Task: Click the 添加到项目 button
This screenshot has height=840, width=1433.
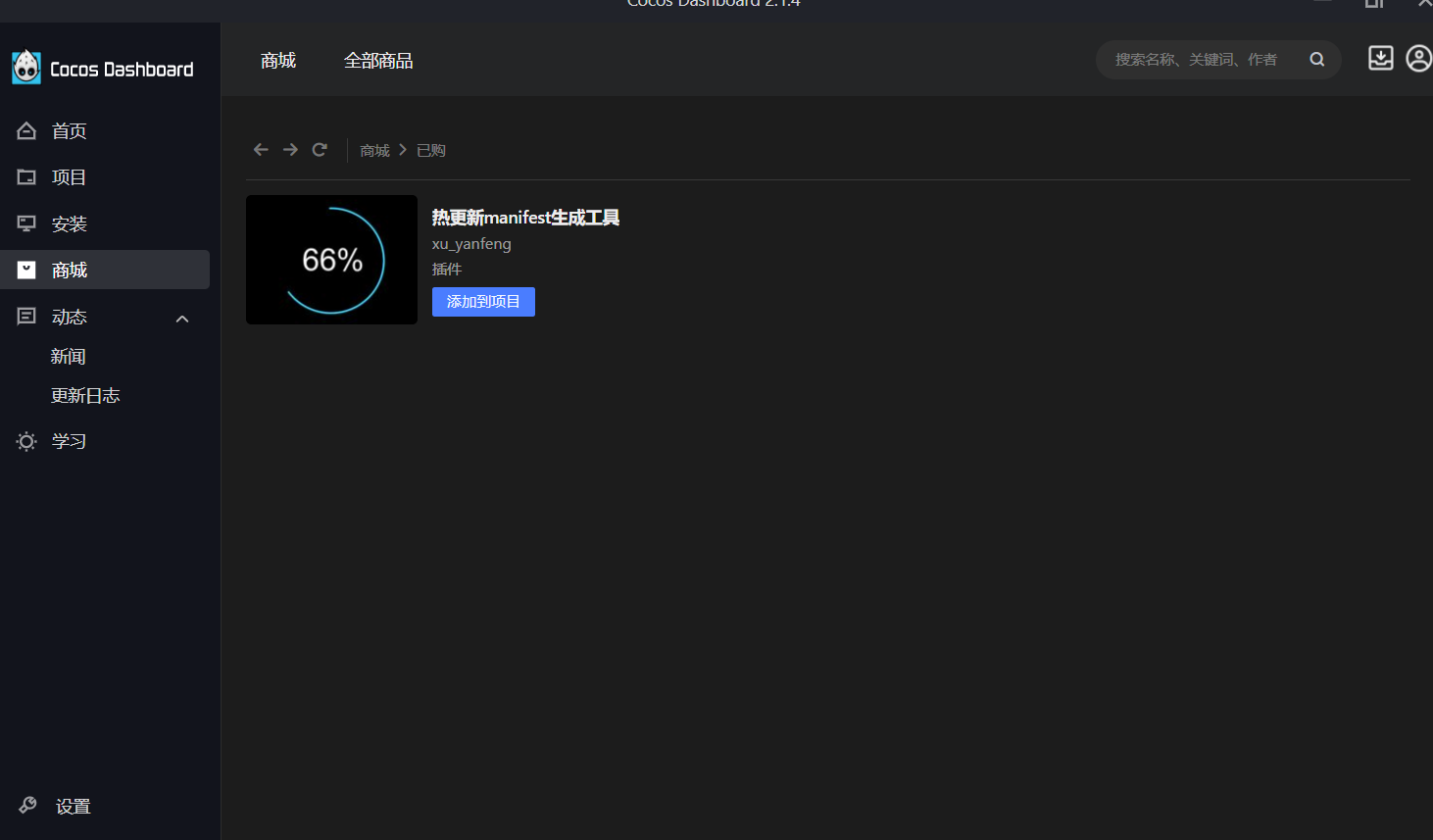Action: 483,302
